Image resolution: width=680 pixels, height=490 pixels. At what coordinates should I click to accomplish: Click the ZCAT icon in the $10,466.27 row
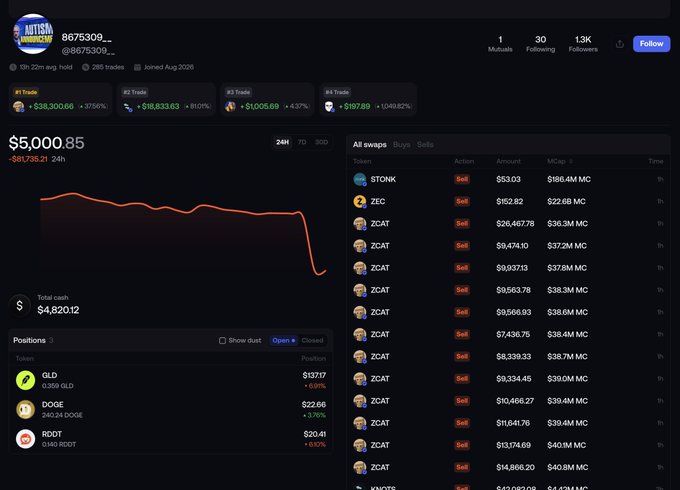point(360,401)
